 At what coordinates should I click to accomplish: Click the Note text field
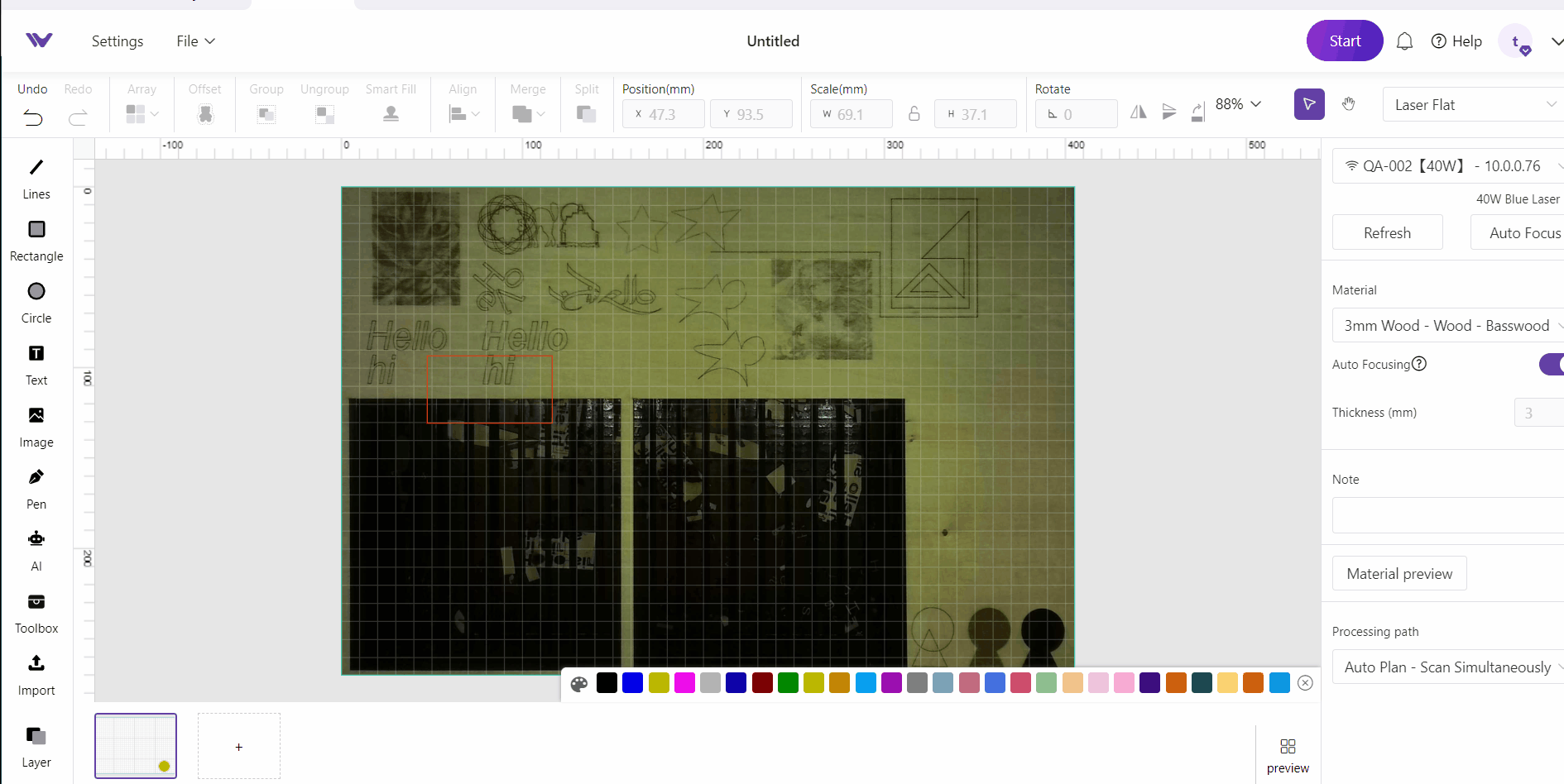(x=1448, y=515)
